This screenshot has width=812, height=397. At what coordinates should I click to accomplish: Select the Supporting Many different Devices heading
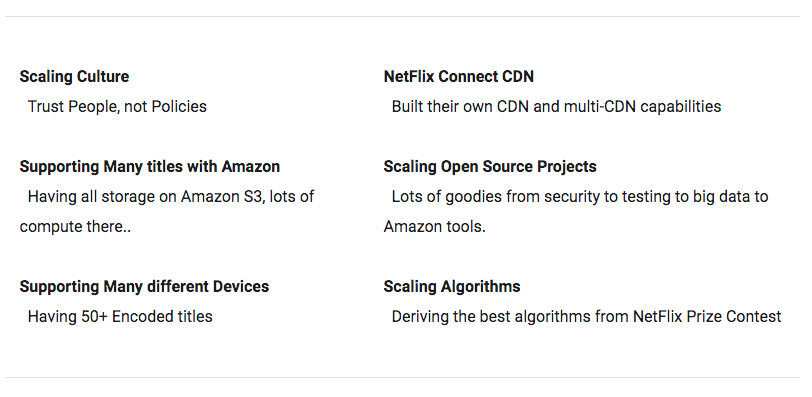[x=144, y=287]
